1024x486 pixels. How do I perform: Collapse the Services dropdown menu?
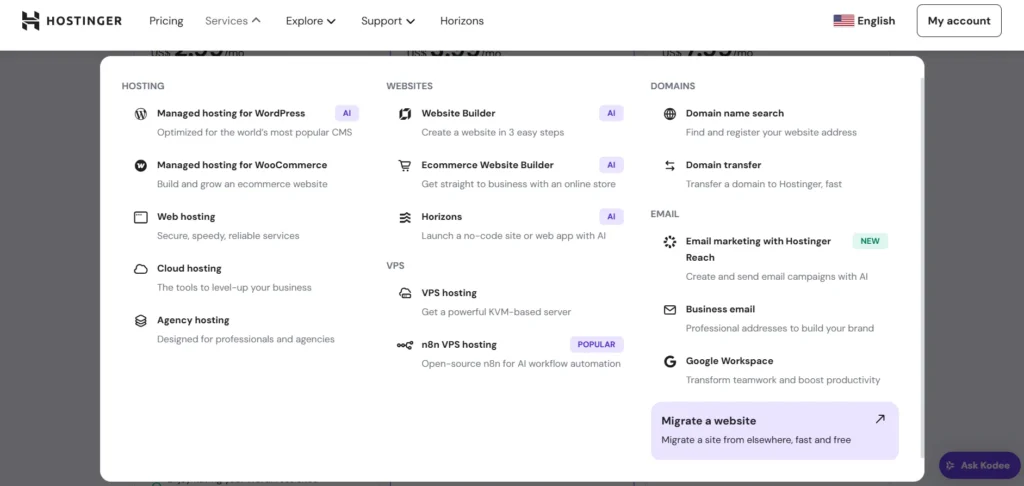(232, 21)
